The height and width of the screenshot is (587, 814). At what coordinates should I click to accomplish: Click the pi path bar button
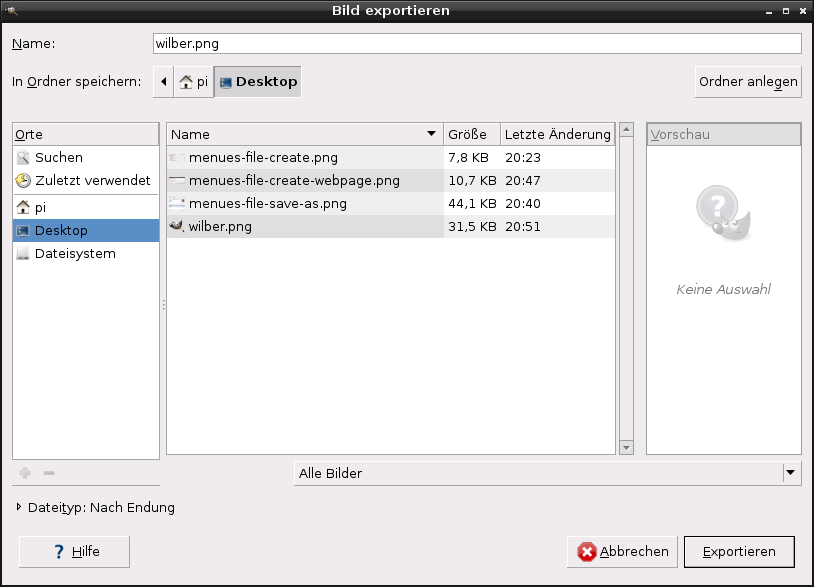click(x=194, y=82)
